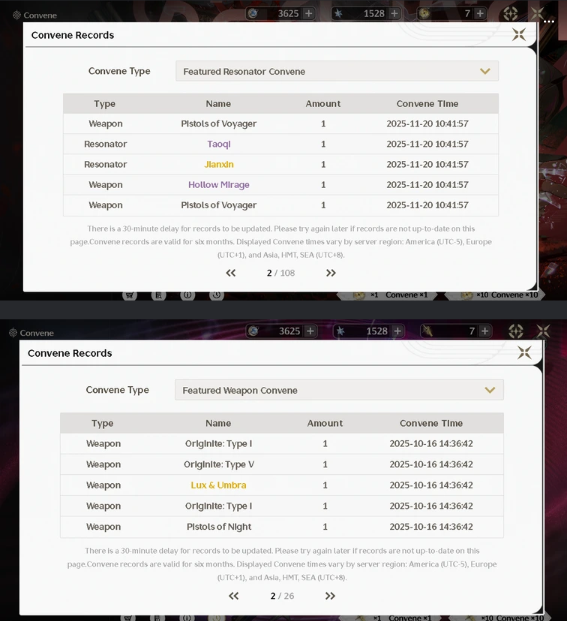This screenshot has width=567, height=621.
Task: Add more to the 3625 currency in the Weapon window
Action: [310, 331]
